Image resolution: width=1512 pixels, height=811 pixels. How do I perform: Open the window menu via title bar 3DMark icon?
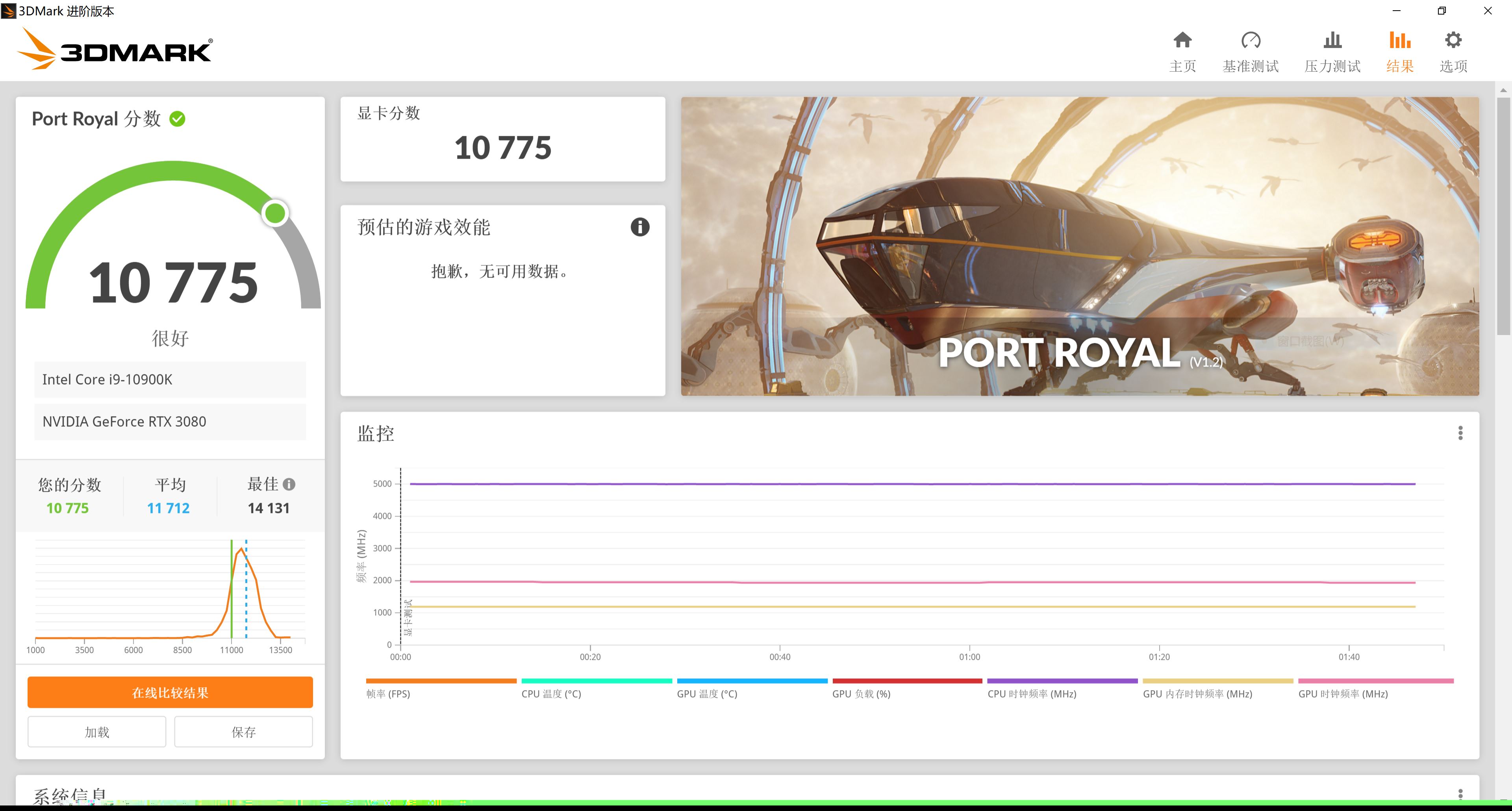click(8, 11)
